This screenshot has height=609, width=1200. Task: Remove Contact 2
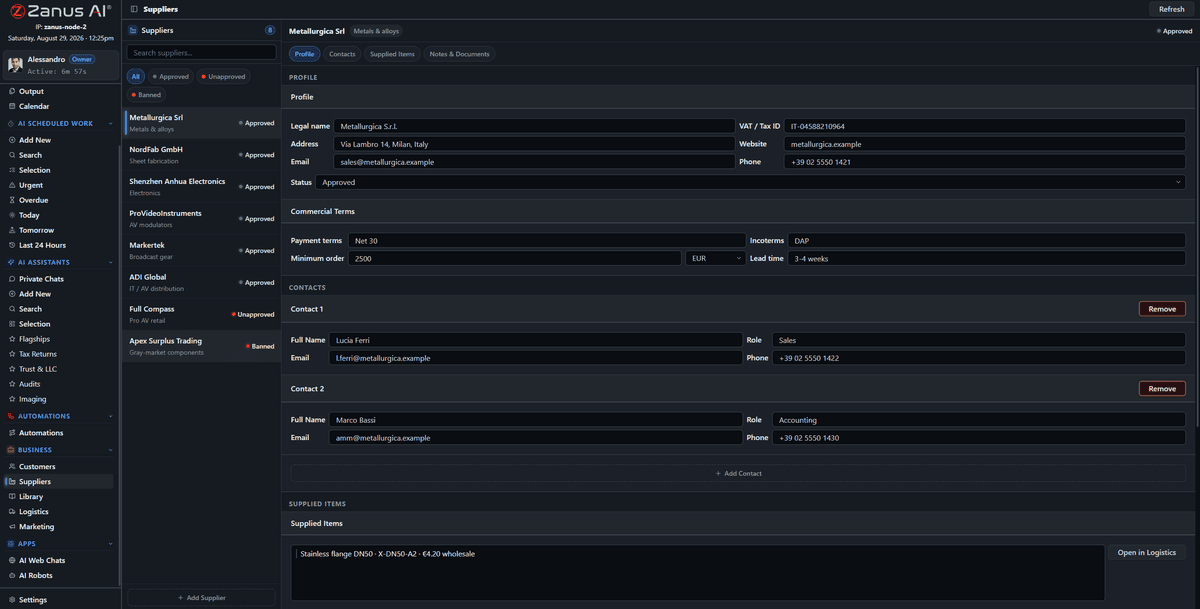pyautogui.click(x=1162, y=388)
